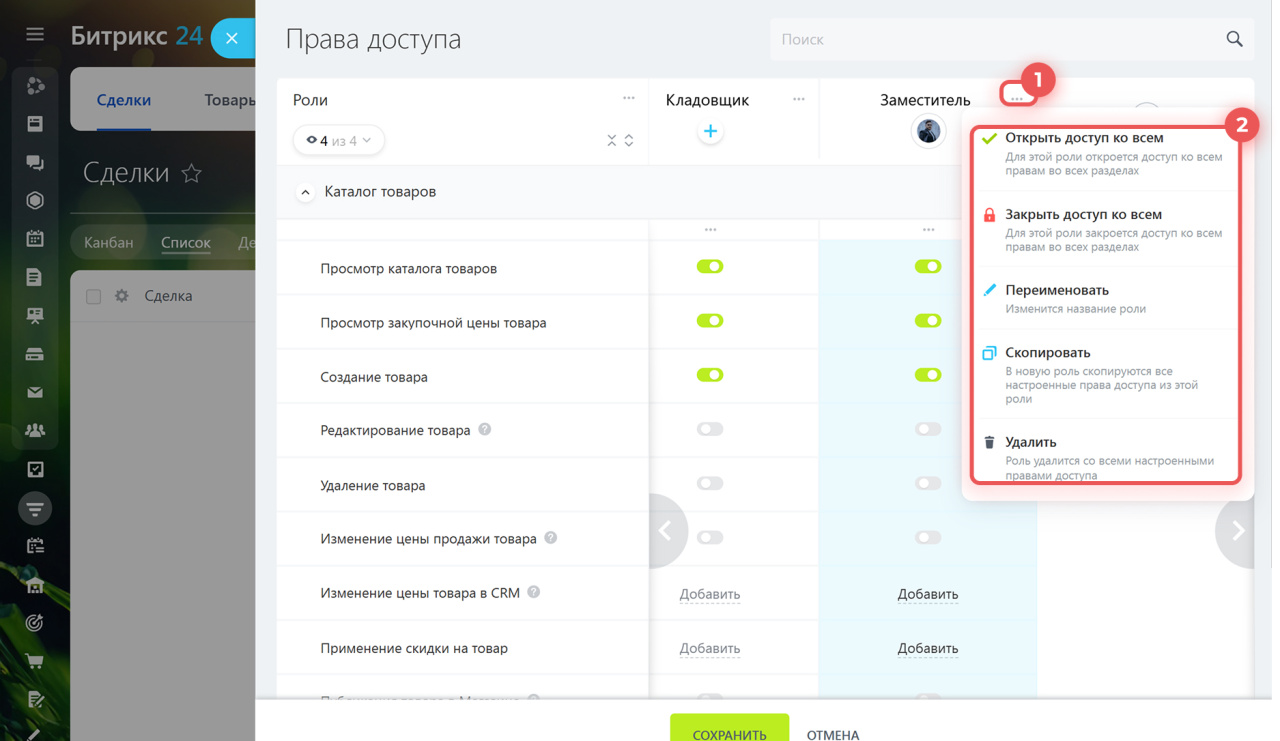This screenshot has width=1280, height=741.
Task: Open the hamburger main menu
Action: pyautogui.click(x=35, y=34)
